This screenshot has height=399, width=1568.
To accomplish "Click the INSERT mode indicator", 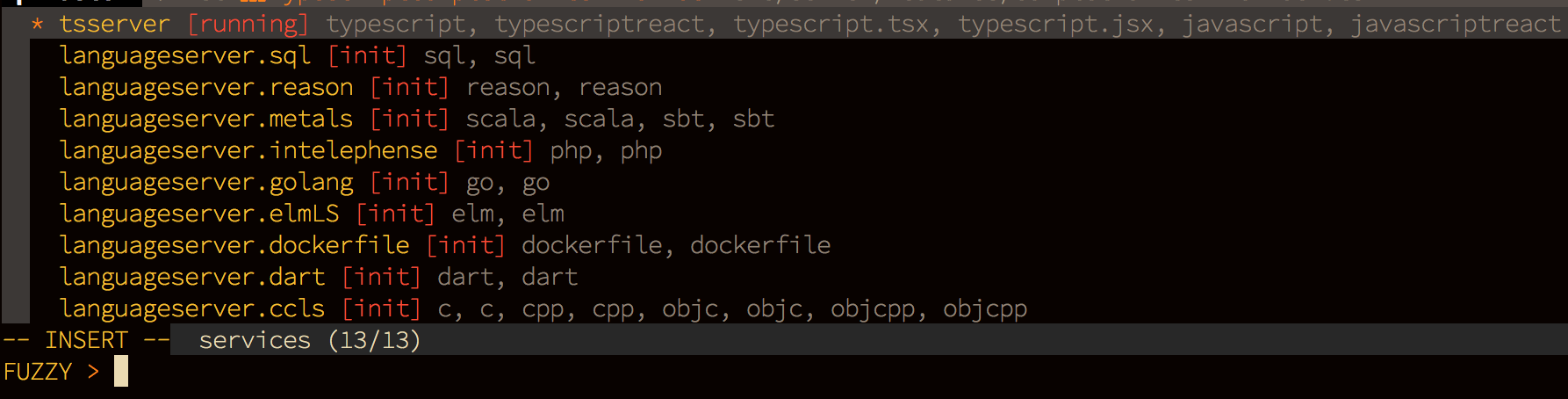I will [86, 340].
